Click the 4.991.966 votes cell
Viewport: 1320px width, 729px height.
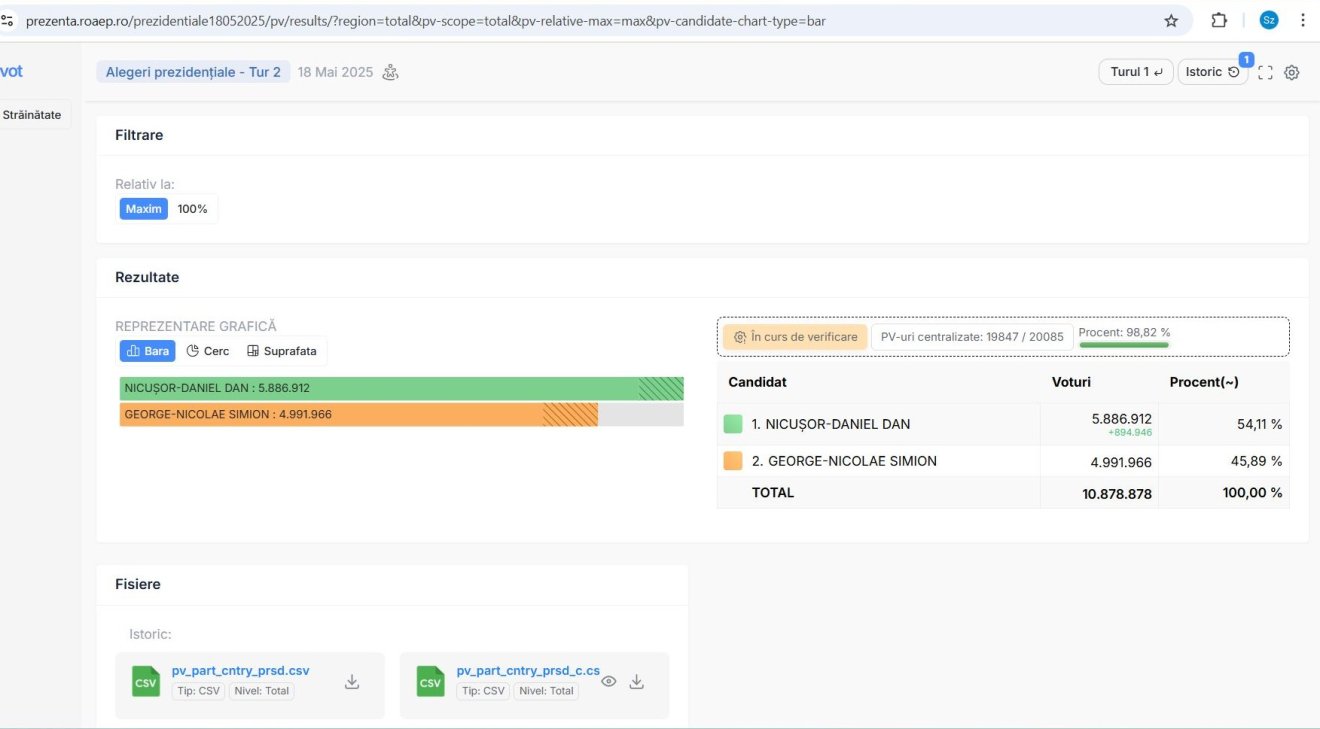coord(1121,462)
